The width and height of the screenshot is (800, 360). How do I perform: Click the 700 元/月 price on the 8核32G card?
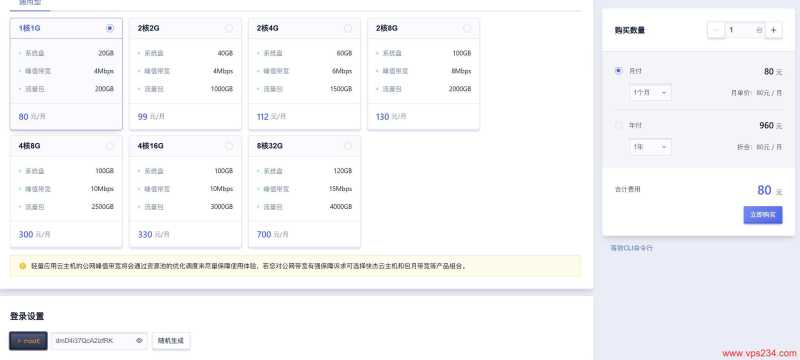(x=272, y=235)
